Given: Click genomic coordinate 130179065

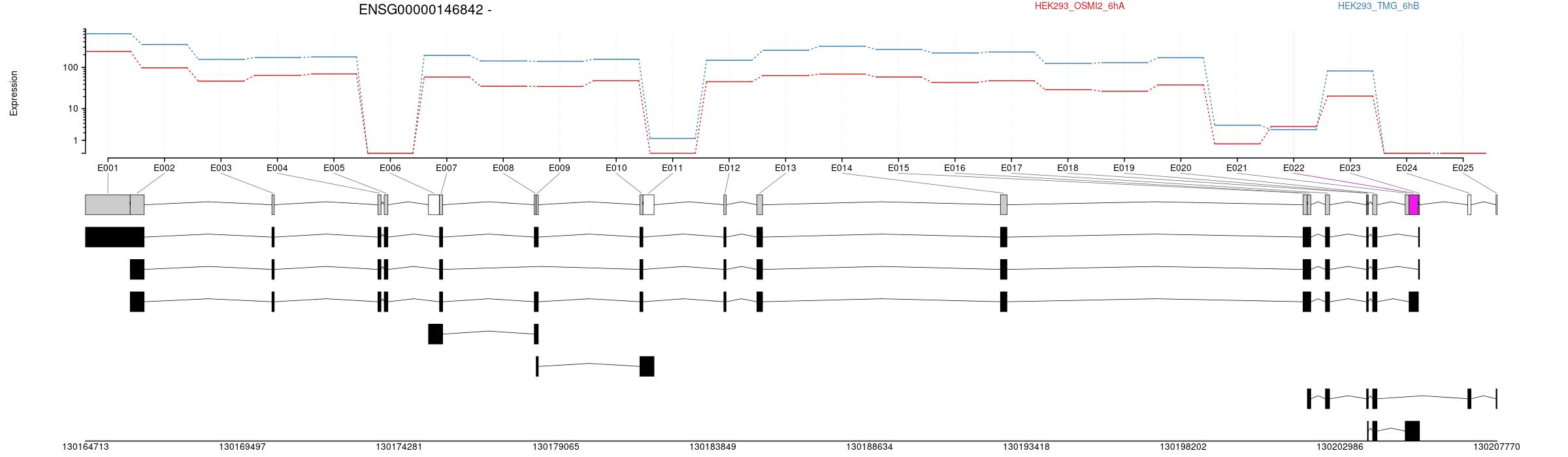Looking at the screenshot, I should click(x=556, y=447).
